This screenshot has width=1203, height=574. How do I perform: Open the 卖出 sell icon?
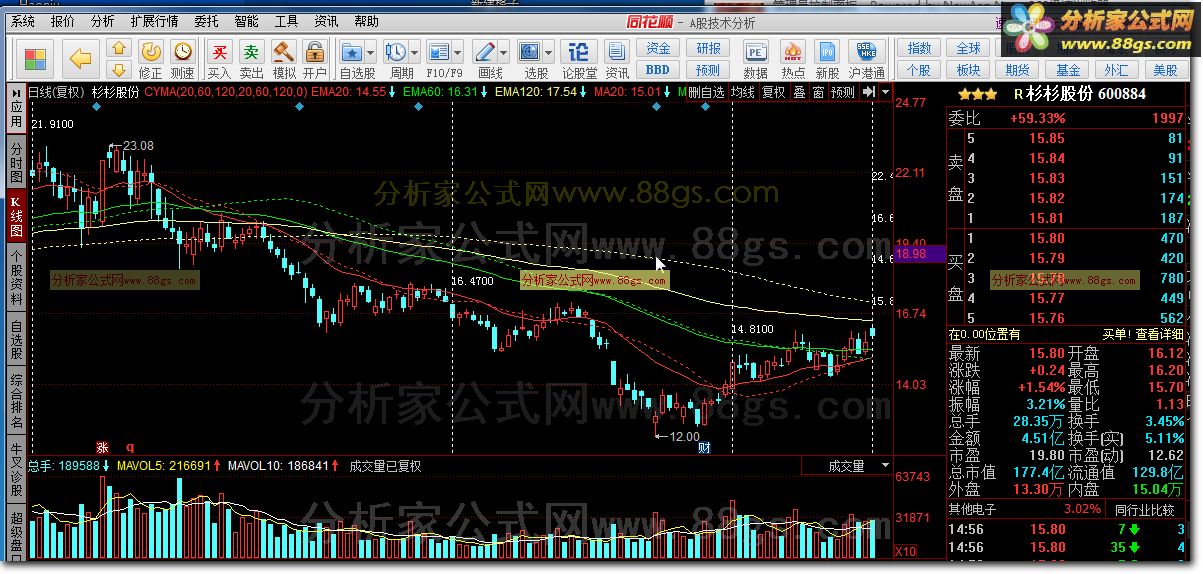(251, 51)
